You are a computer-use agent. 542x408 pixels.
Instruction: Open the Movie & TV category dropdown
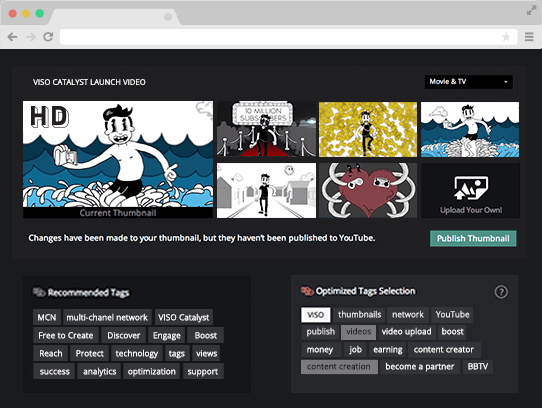click(468, 82)
